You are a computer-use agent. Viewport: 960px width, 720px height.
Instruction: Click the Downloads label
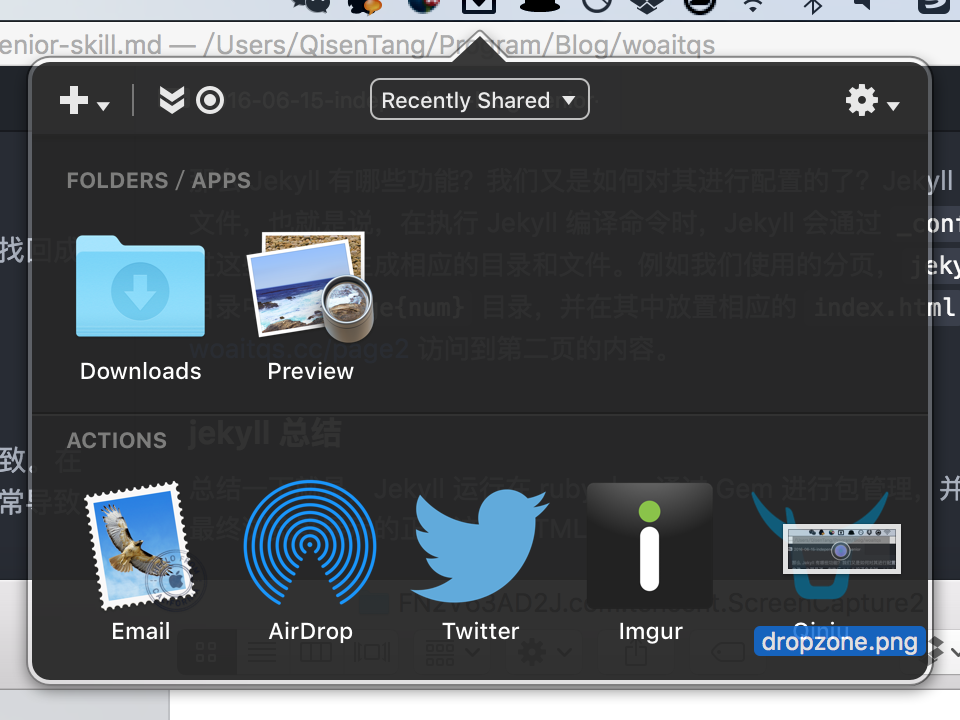tap(140, 372)
